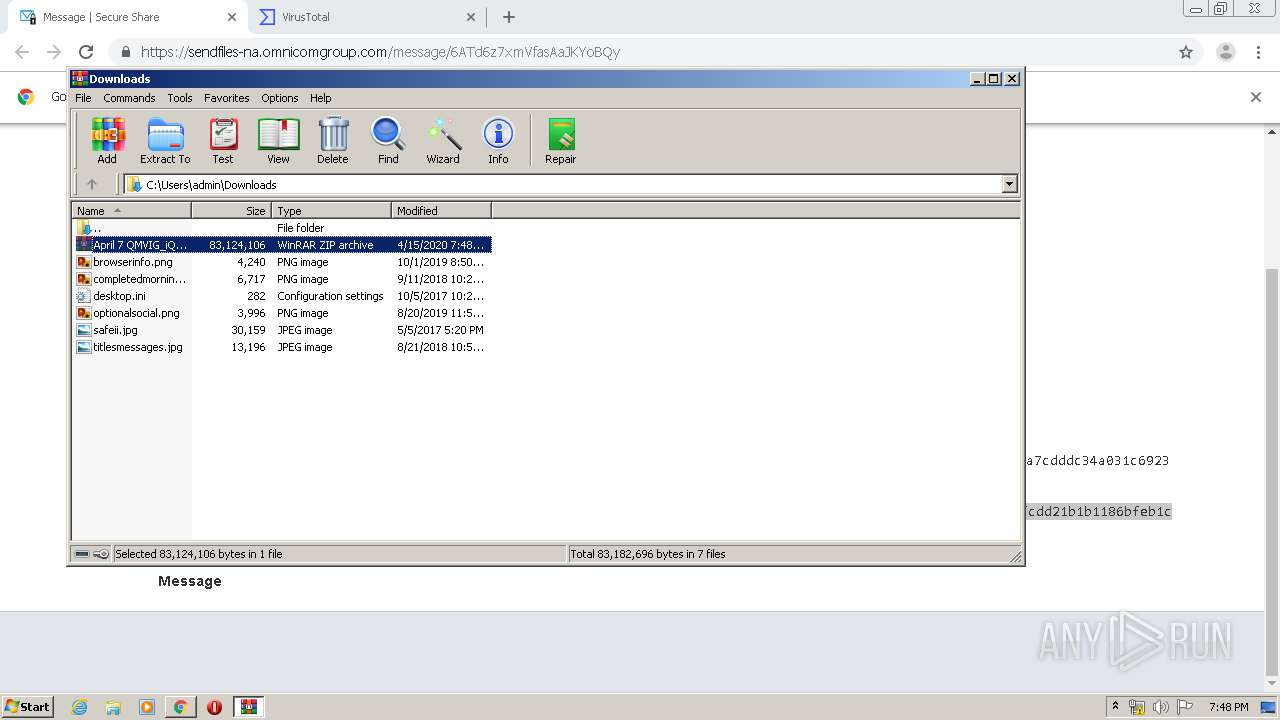Image resolution: width=1280 pixels, height=720 pixels.
Task: Click the Start button
Action: point(27,707)
